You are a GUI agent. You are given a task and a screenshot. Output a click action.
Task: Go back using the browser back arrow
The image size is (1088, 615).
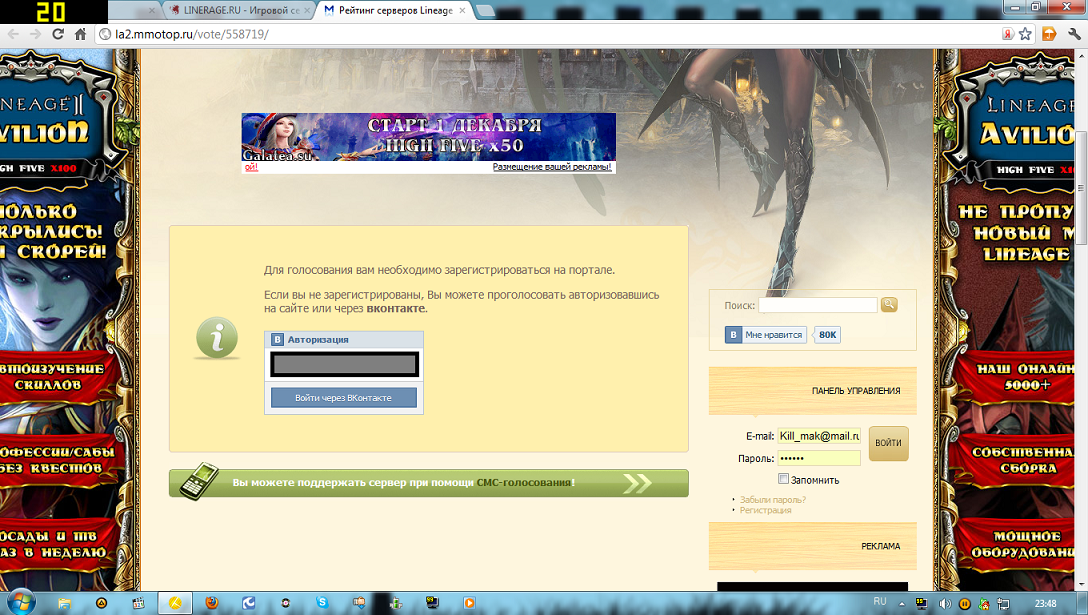click(x=12, y=34)
